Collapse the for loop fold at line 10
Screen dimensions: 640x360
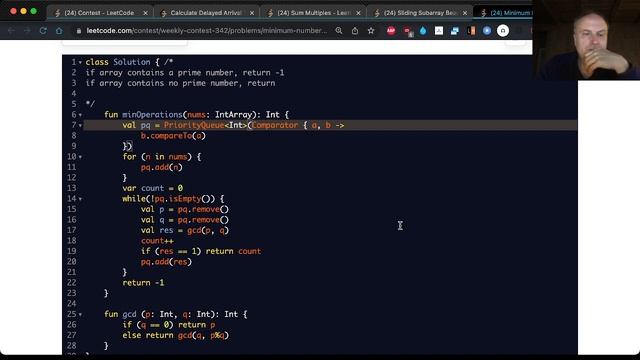(x=80, y=157)
